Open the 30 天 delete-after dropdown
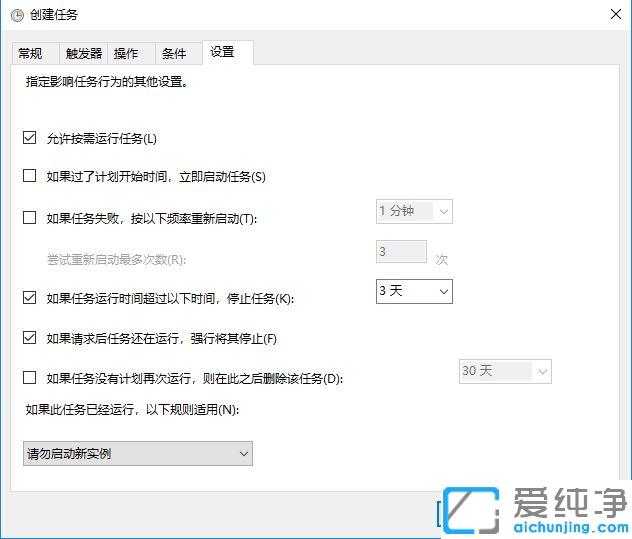 point(504,371)
